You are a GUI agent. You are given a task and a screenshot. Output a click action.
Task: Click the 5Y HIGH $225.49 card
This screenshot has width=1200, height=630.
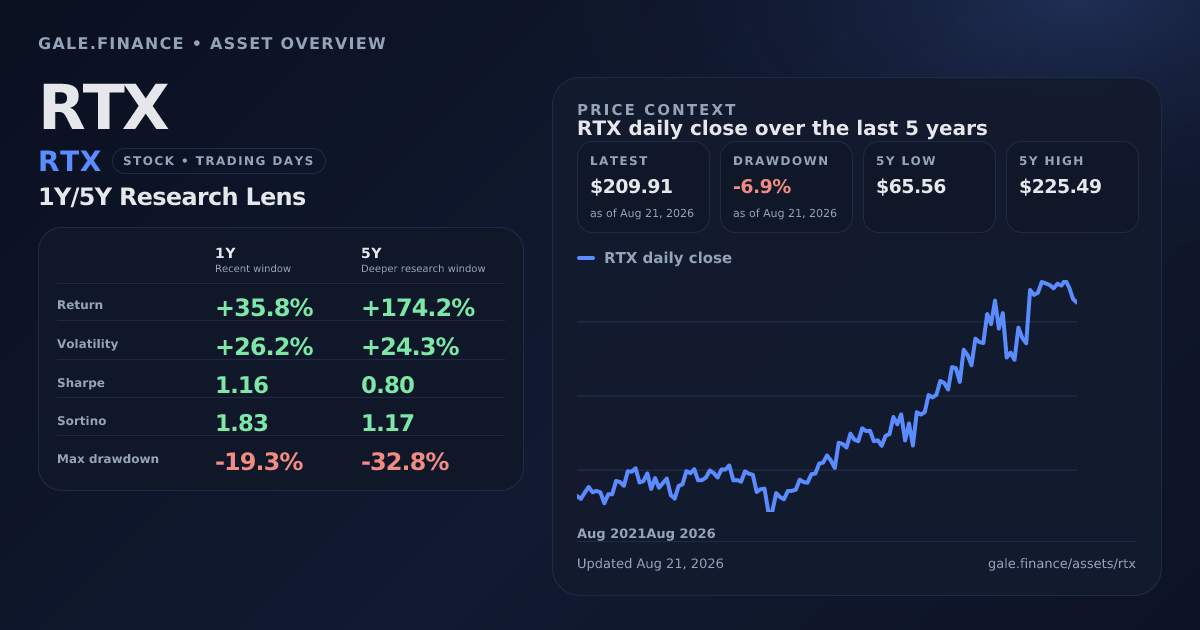pyautogui.click(x=1072, y=187)
